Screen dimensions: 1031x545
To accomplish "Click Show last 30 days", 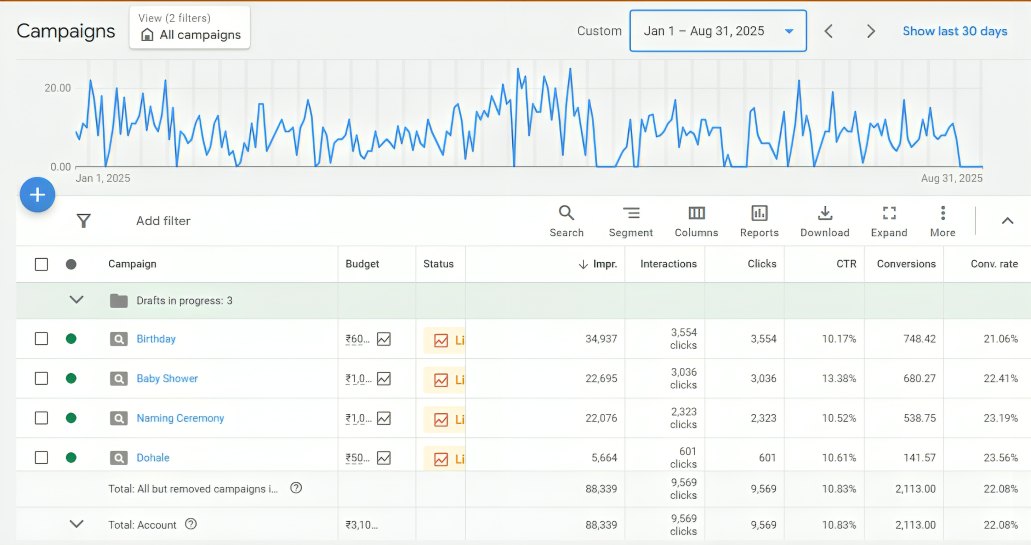I will pyautogui.click(x=954, y=31).
